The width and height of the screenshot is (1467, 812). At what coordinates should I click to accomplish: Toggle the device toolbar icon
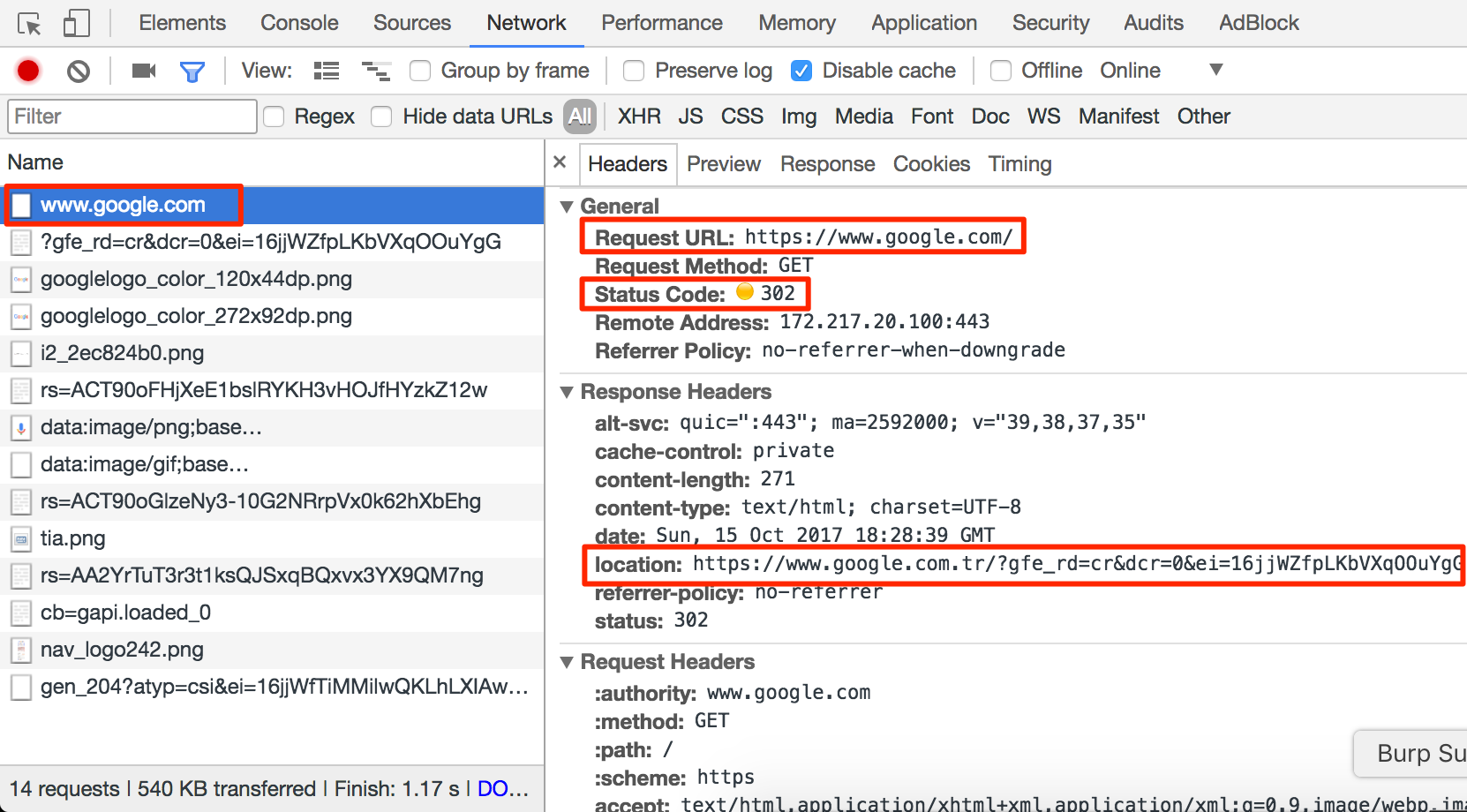pos(77,23)
